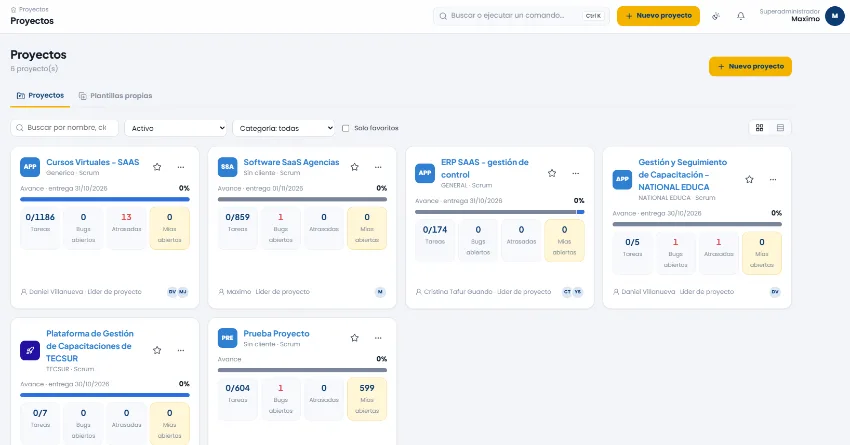Toggle theme icon beside notifications bell
The image size is (850, 445).
click(716, 16)
